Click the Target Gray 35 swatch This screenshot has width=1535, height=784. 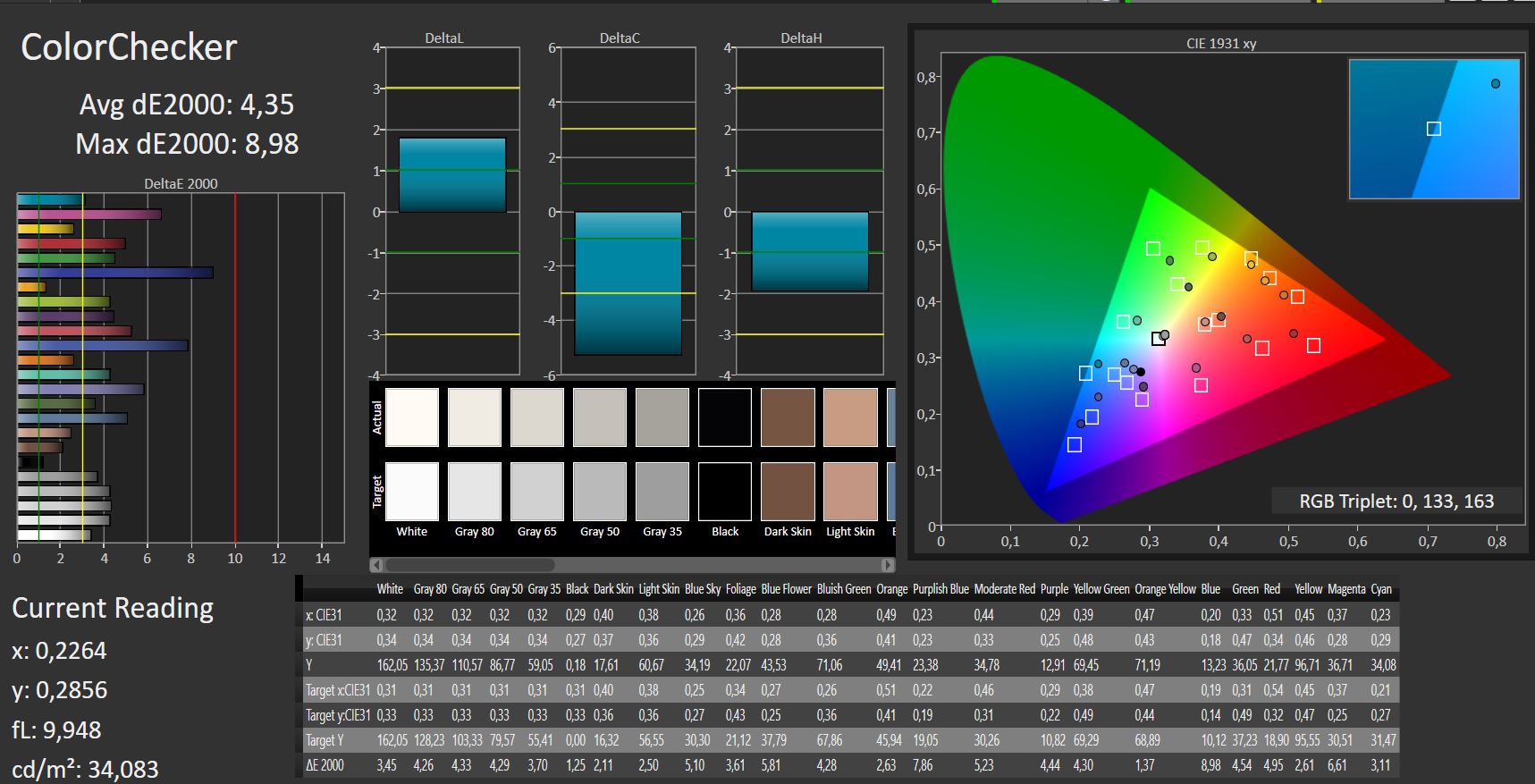(x=662, y=491)
